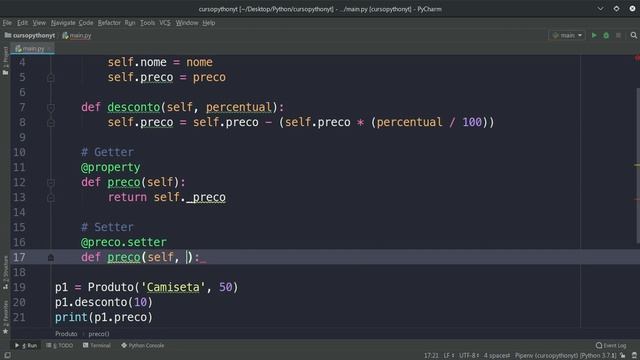This screenshot has height=360, width=640.
Task: Open the Project tool window sidebar tab
Action: pos(5,61)
